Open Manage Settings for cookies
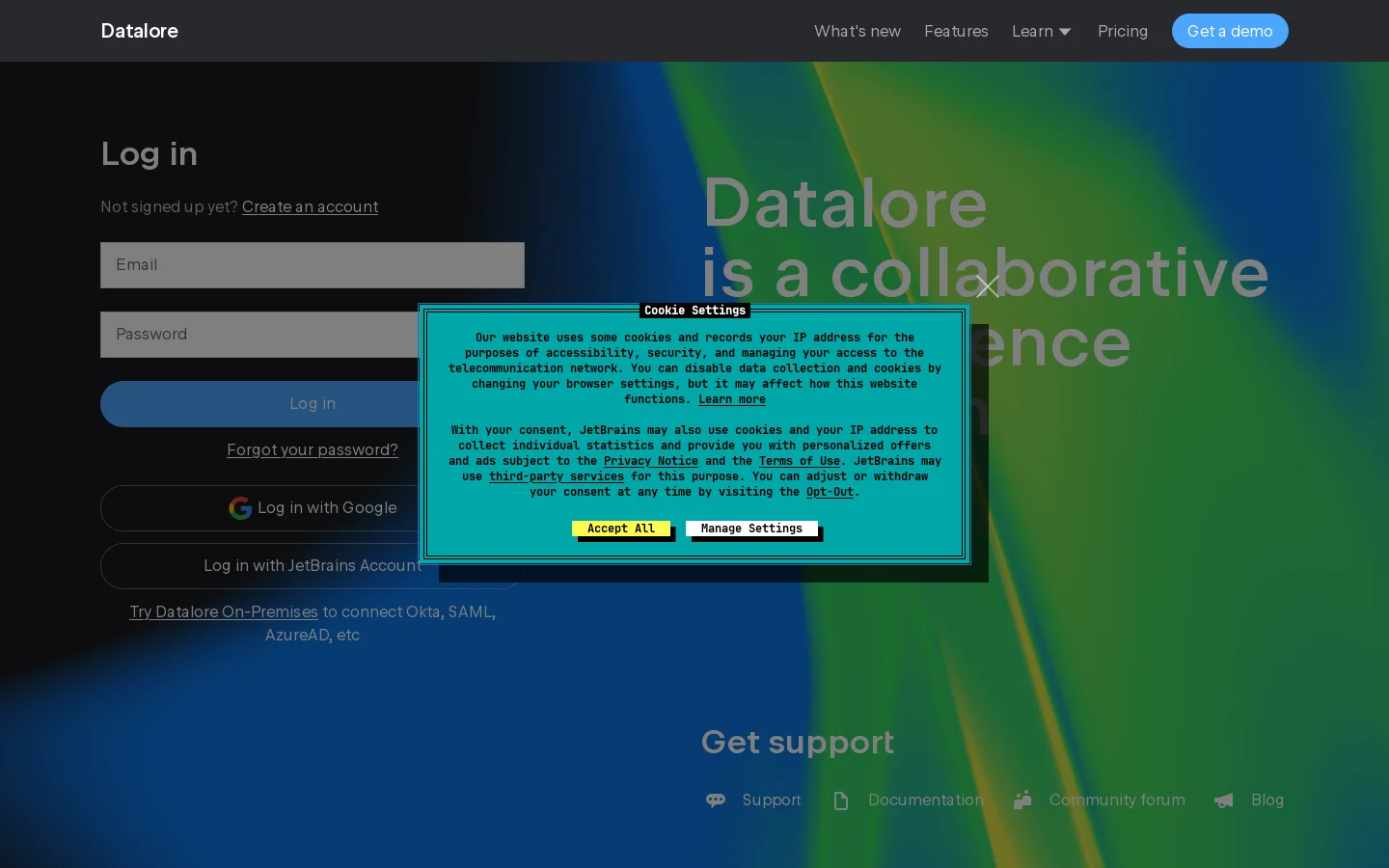This screenshot has height=868, width=1389. click(x=751, y=529)
